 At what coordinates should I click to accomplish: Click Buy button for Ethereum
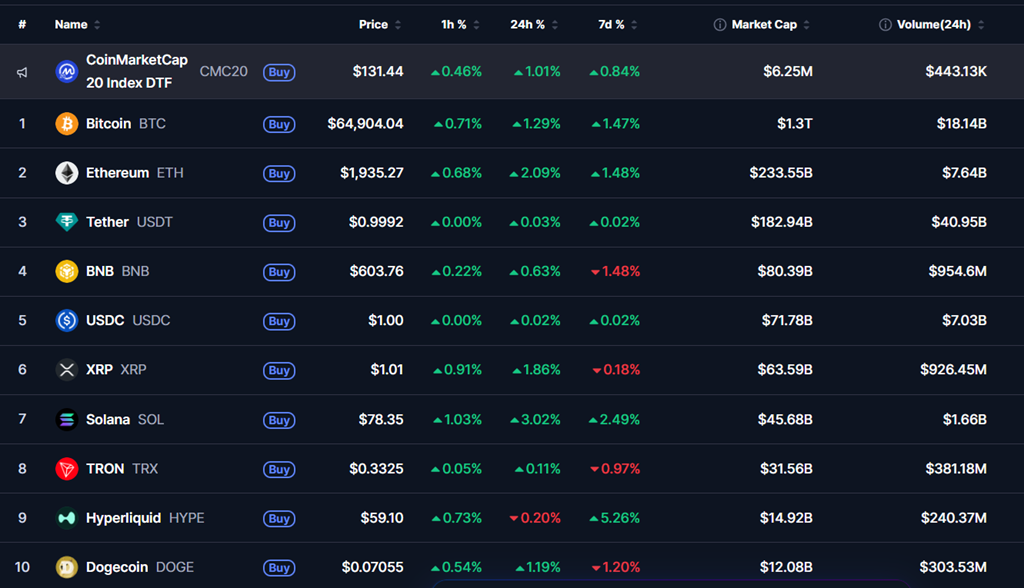[x=279, y=173]
